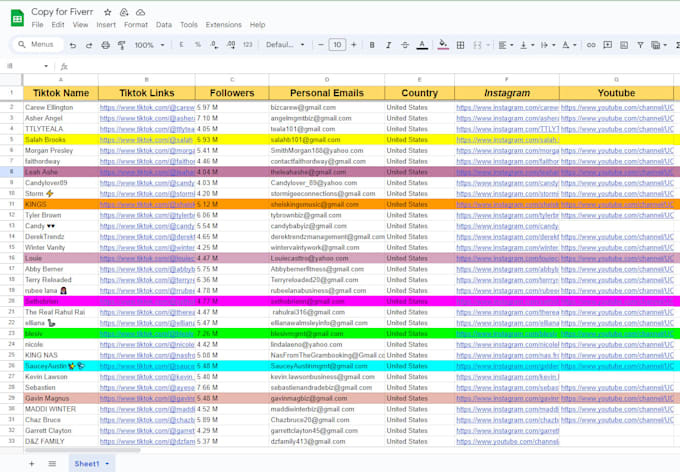The image size is (680, 472).
Task: Add a new sheet with plus button
Action: (32, 464)
